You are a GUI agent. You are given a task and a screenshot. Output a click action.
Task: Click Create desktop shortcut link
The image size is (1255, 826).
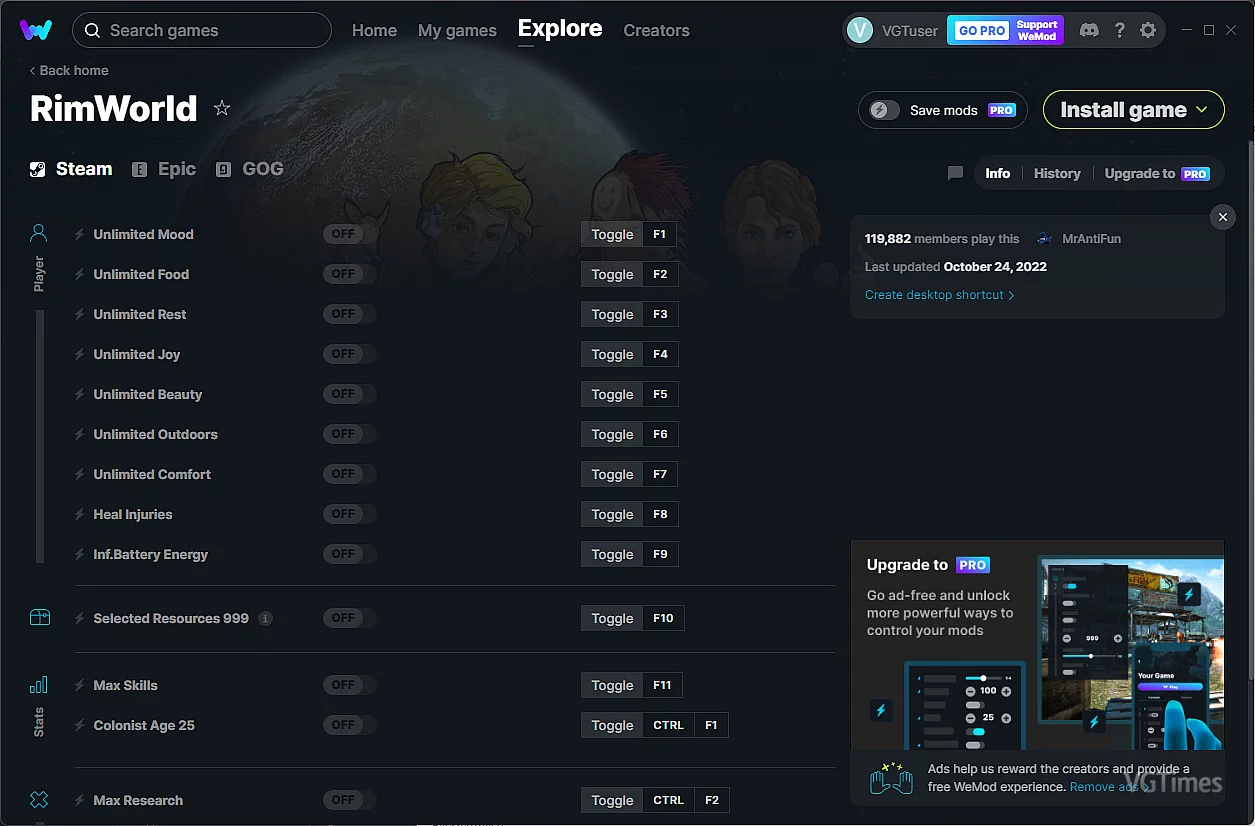pyautogui.click(x=940, y=295)
